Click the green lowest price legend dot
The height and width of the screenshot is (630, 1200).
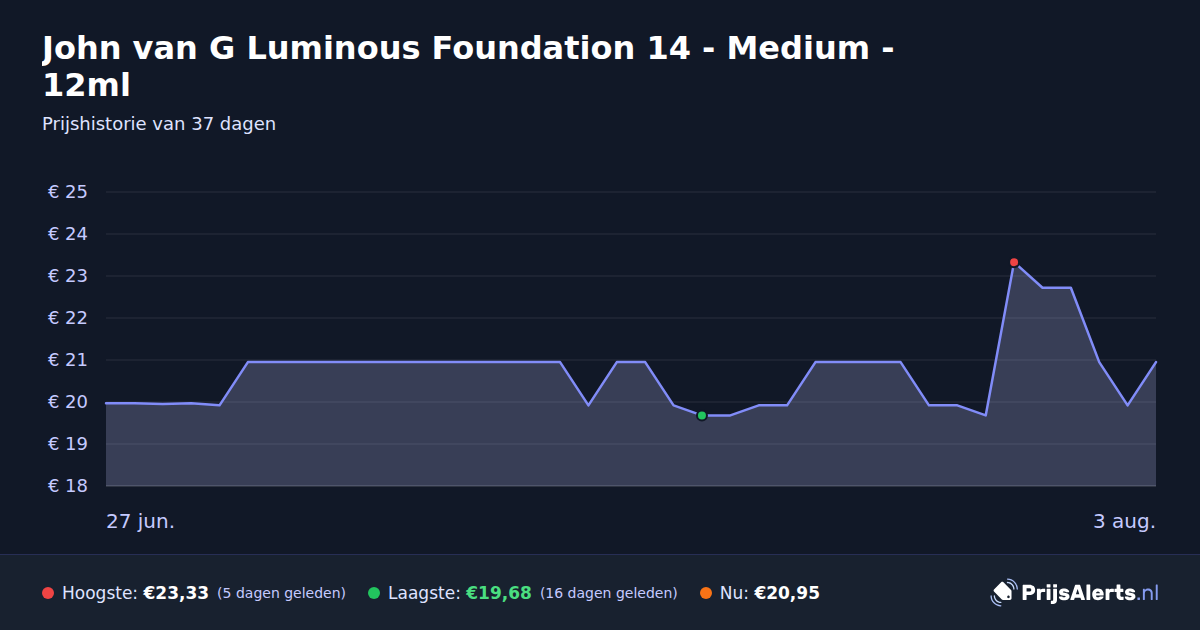tap(374, 593)
